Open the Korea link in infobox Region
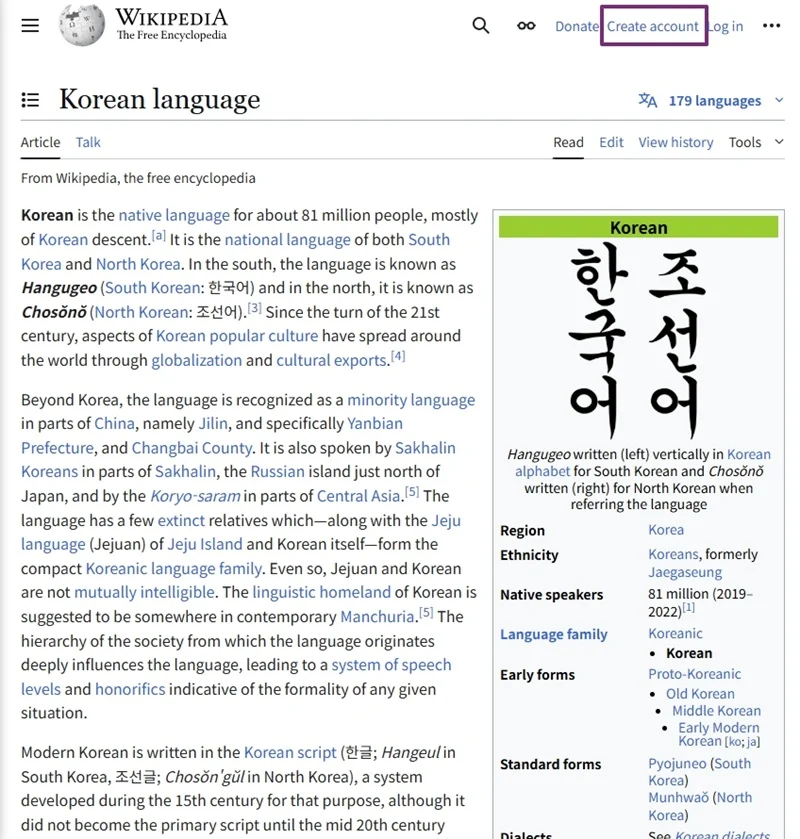The width and height of the screenshot is (800, 839). point(666,530)
